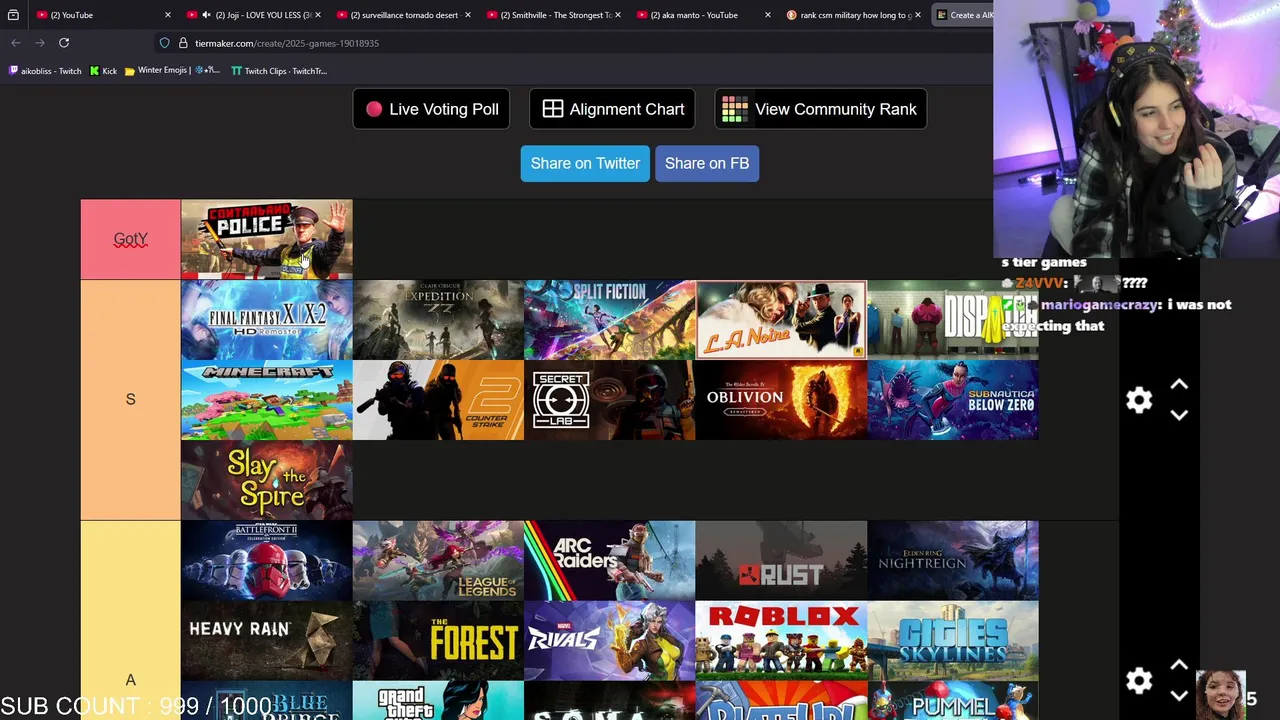Share tier list on Twitter
The image size is (1280, 720).
click(585, 163)
